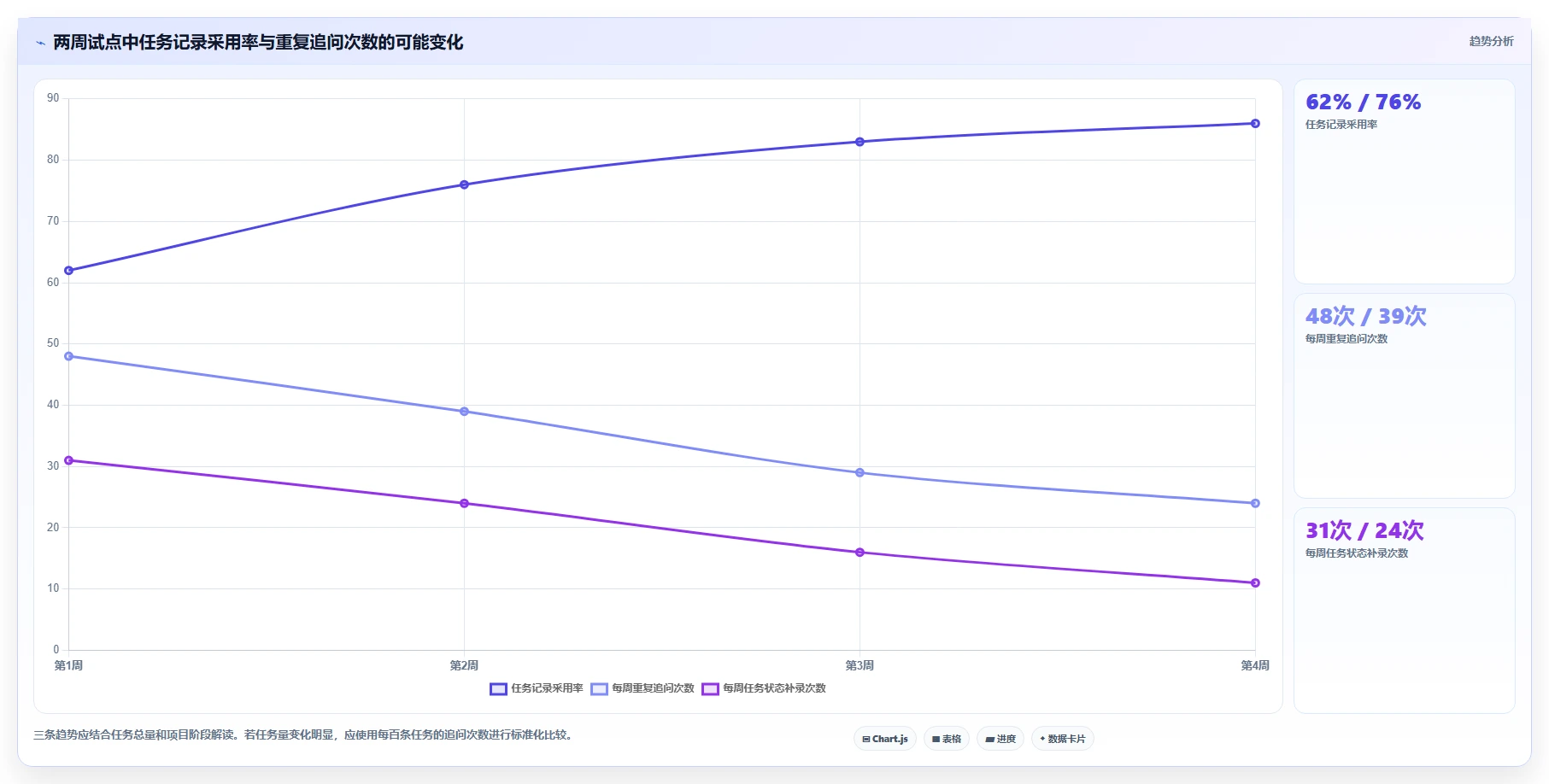
Task: Click the 50 y-axis tick label
Action: pyautogui.click(x=53, y=343)
